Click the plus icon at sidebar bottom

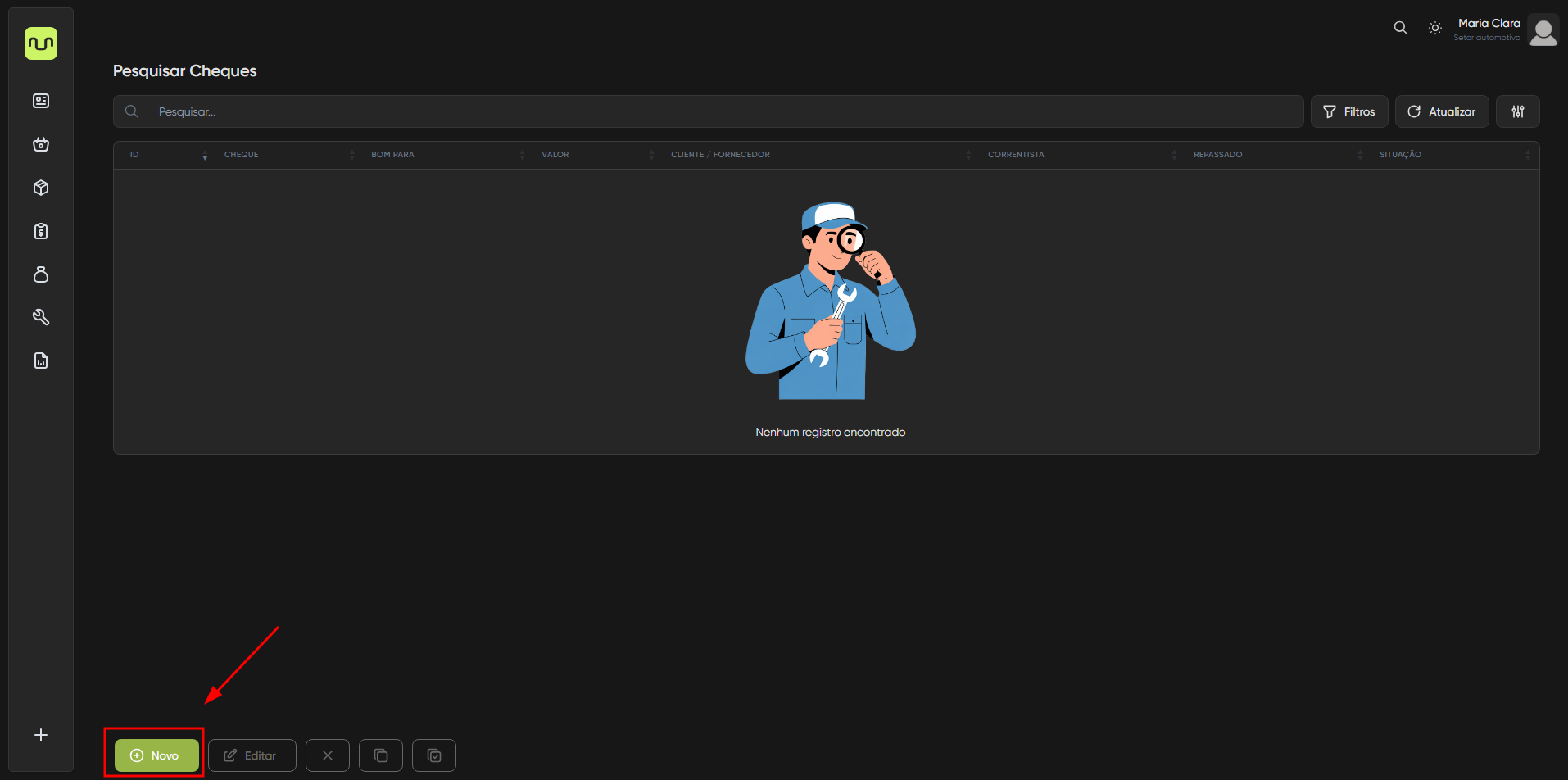coord(41,735)
